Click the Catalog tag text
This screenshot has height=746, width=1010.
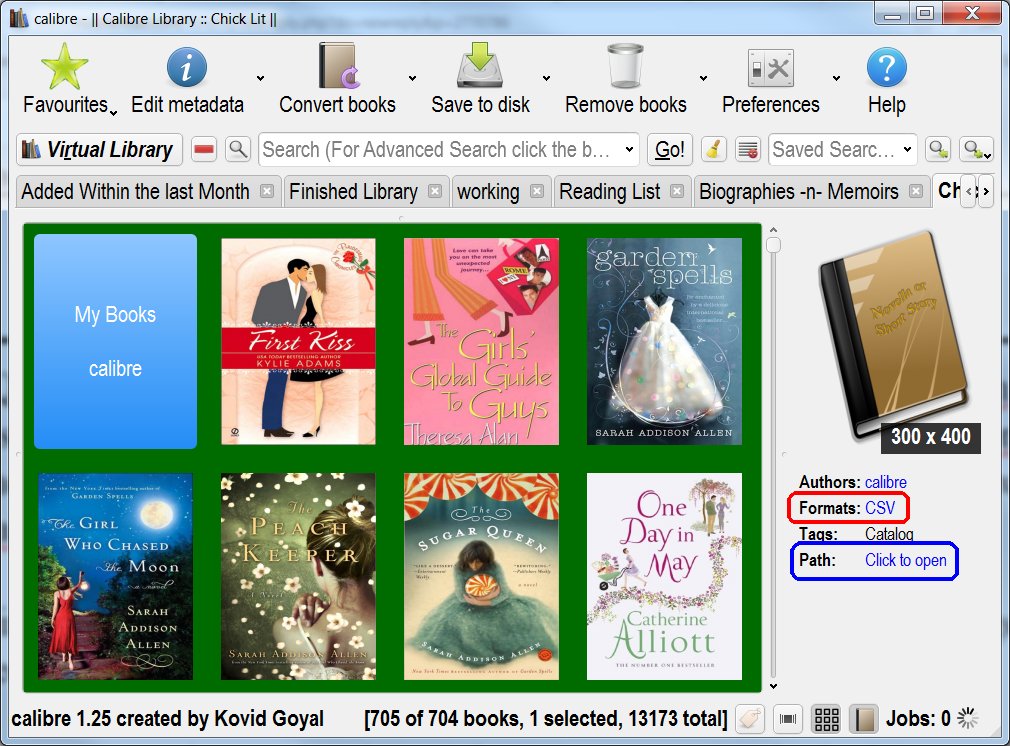889,534
